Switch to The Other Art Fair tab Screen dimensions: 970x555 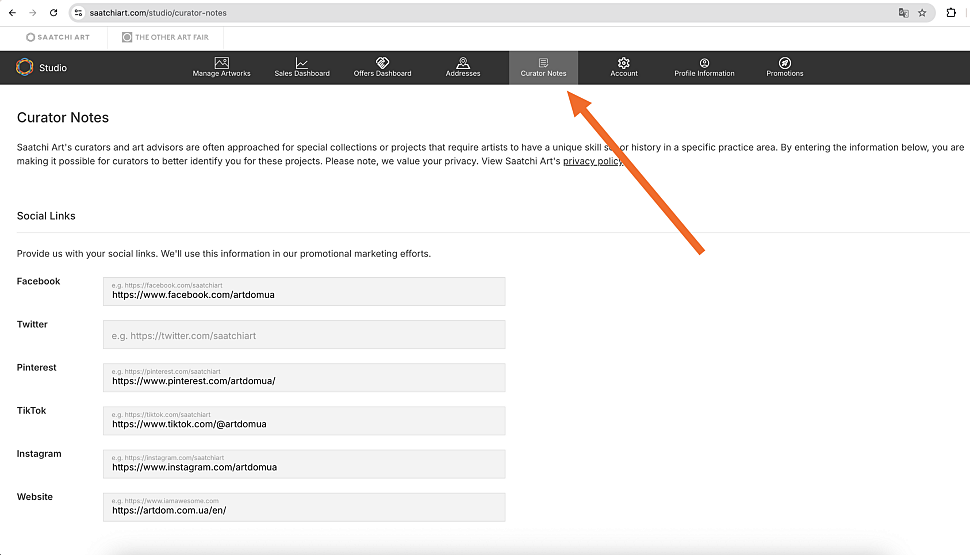click(x=165, y=37)
